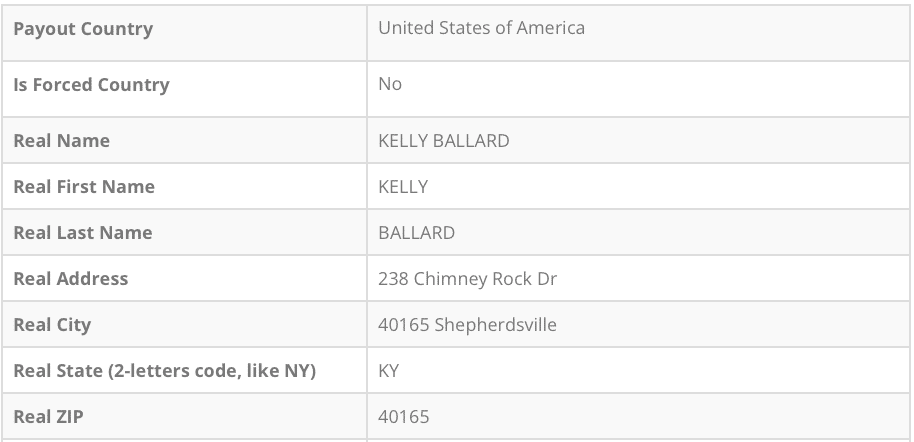
Task: Select the United States of America value
Action: pyautogui.click(x=481, y=28)
